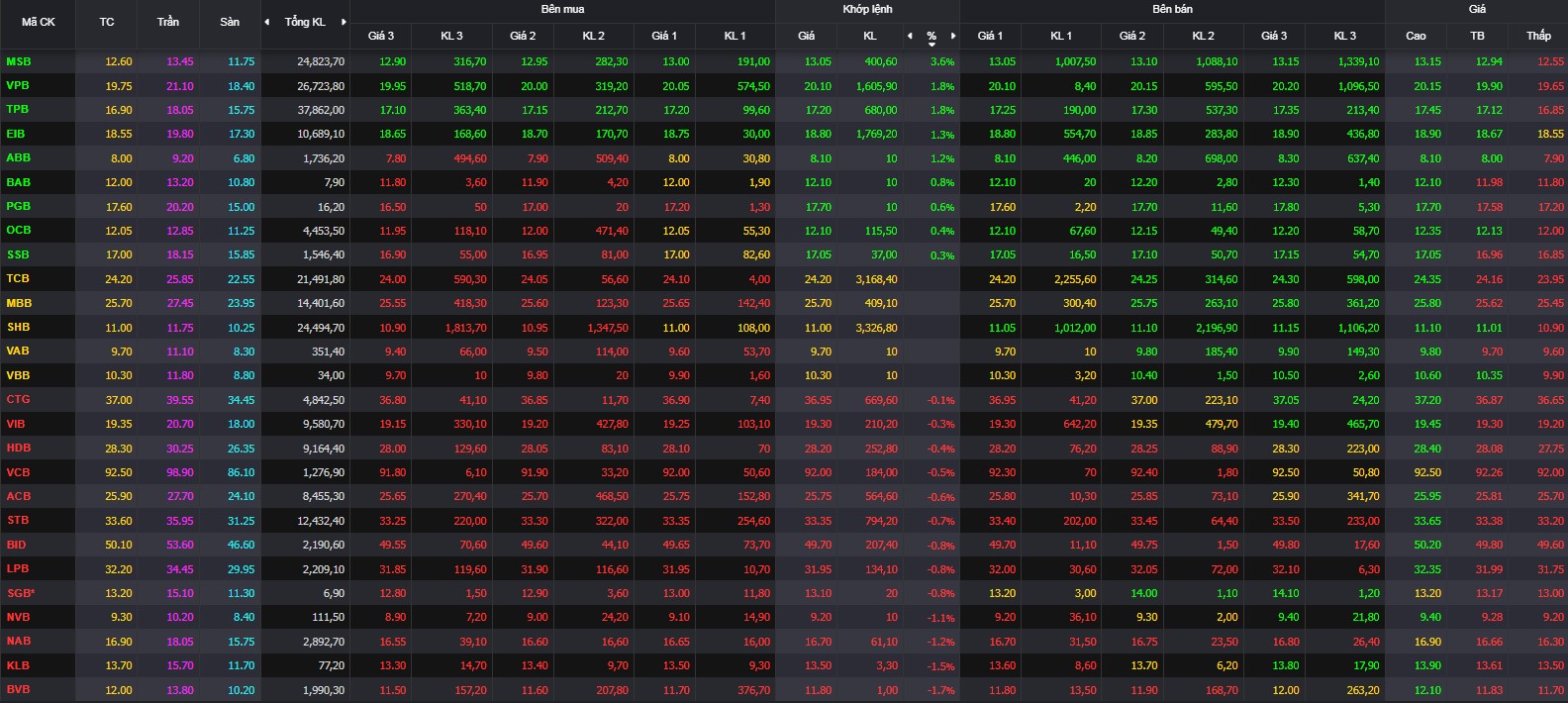Open the PGB stock symbol
Image resolution: width=1568 pixels, height=703 pixels.
(x=18, y=206)
